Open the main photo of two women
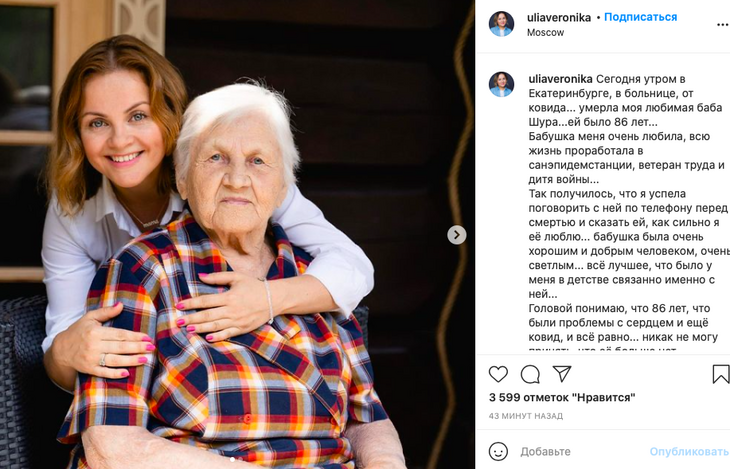Viewport: 730px width, 469px height. click(237, 234)
